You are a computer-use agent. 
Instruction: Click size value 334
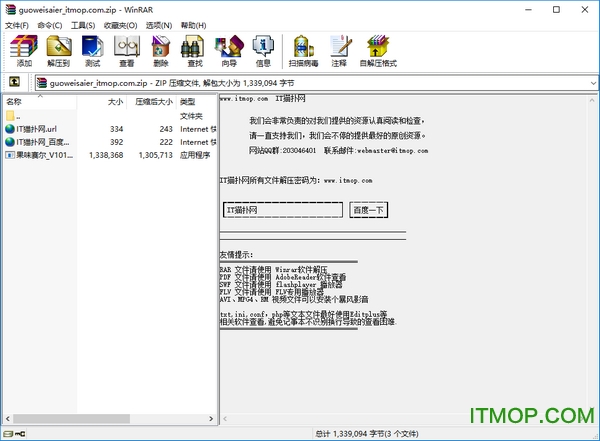[x=116, y=129]
